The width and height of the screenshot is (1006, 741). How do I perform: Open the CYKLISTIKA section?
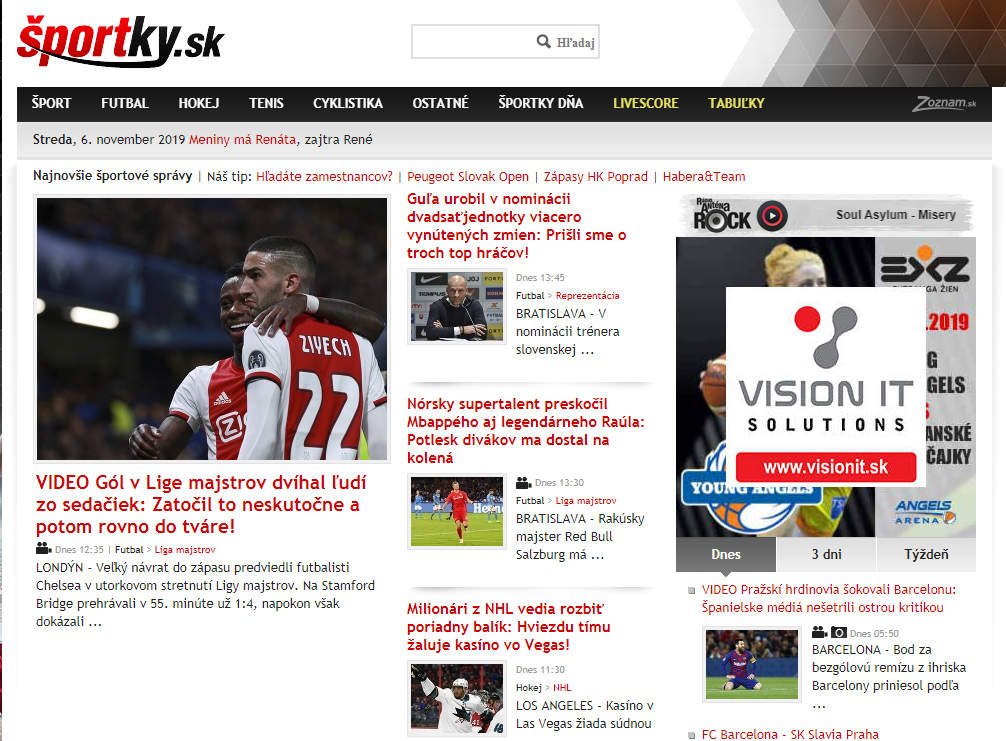pyautogui.click(x=348, y=103)
